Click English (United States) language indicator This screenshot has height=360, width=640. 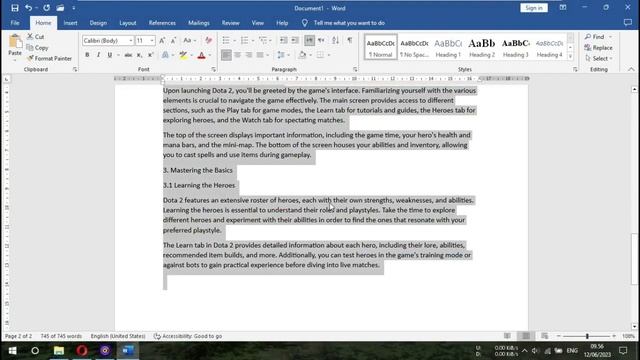point(118,336)
